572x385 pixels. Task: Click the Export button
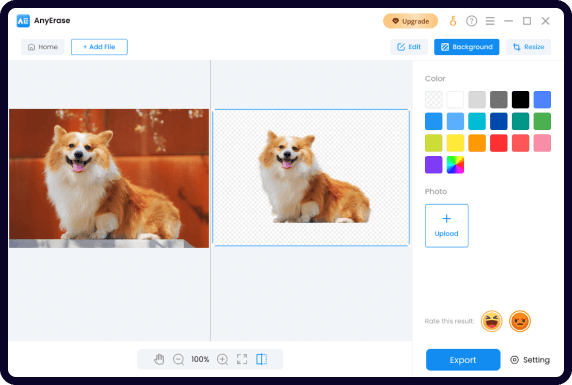[x=463, y=360]
